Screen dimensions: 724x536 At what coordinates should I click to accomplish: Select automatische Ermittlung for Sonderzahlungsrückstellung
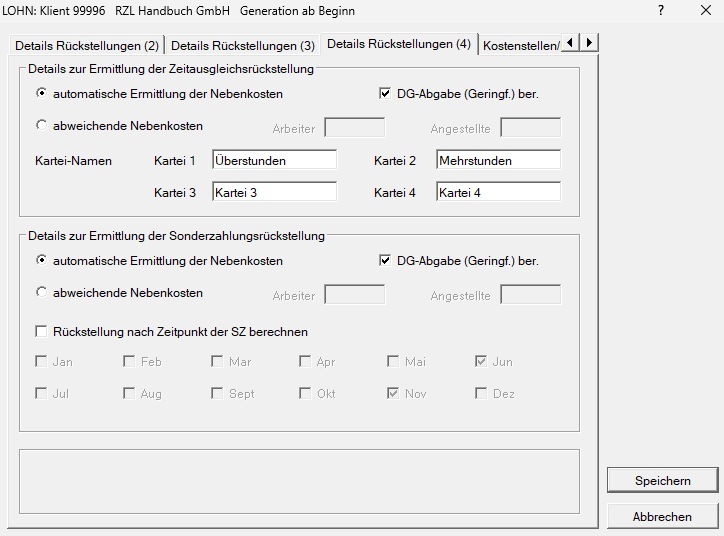click(41, 261)
